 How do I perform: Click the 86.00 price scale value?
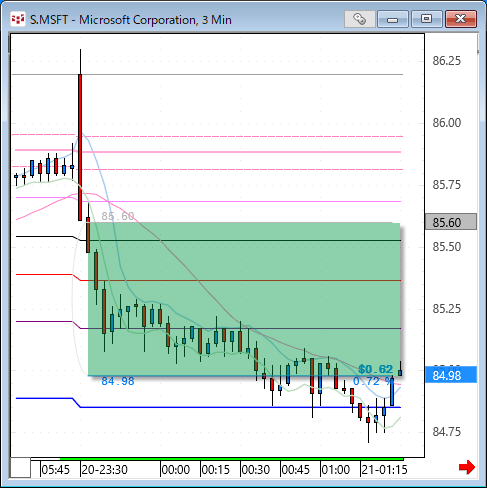click(446, 123)
